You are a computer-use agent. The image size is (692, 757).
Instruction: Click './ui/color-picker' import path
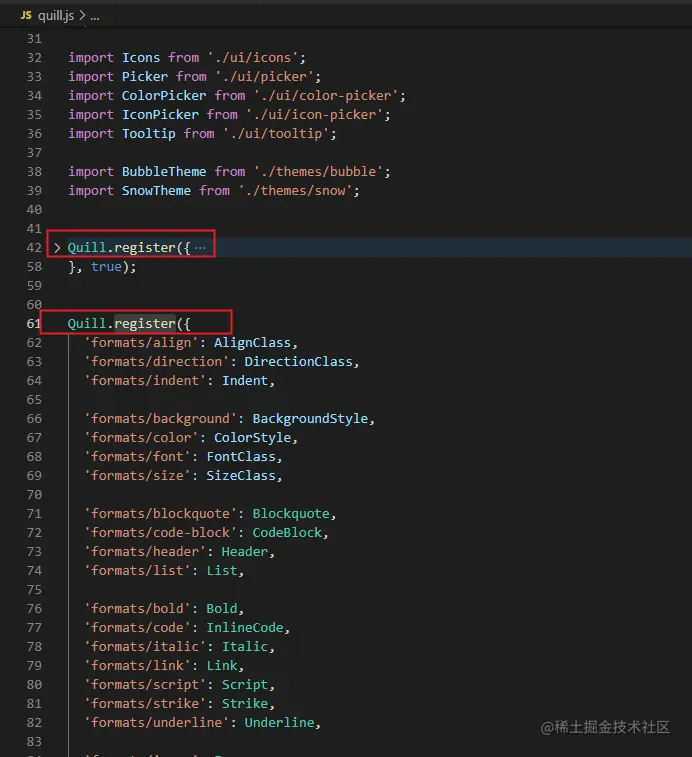[326, 96]
